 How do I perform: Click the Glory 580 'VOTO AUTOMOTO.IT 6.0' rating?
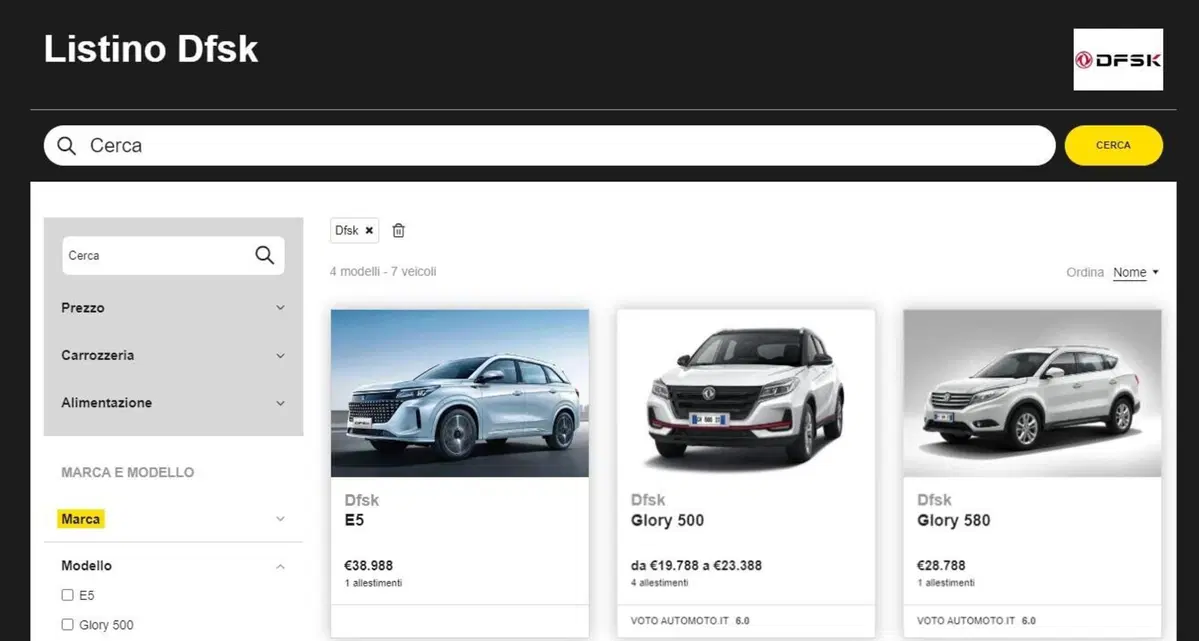pos(976,621)
